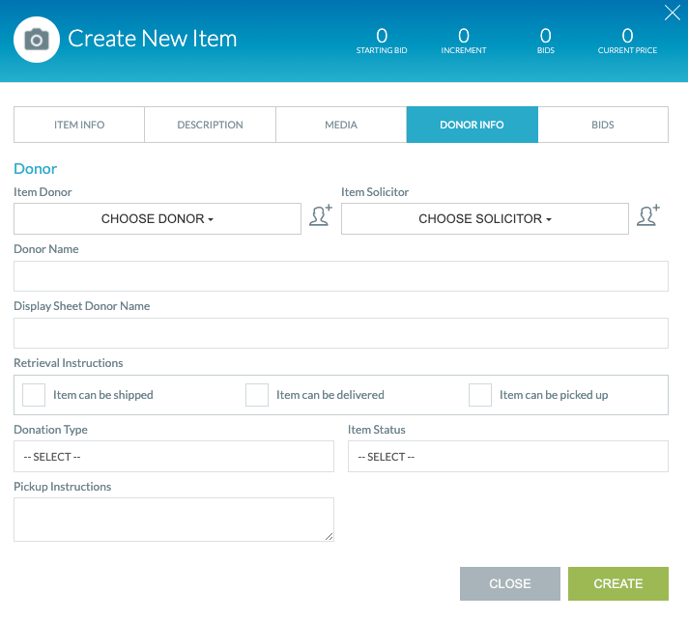Click the Retrieval Instructions label

(x=68, y=363)
